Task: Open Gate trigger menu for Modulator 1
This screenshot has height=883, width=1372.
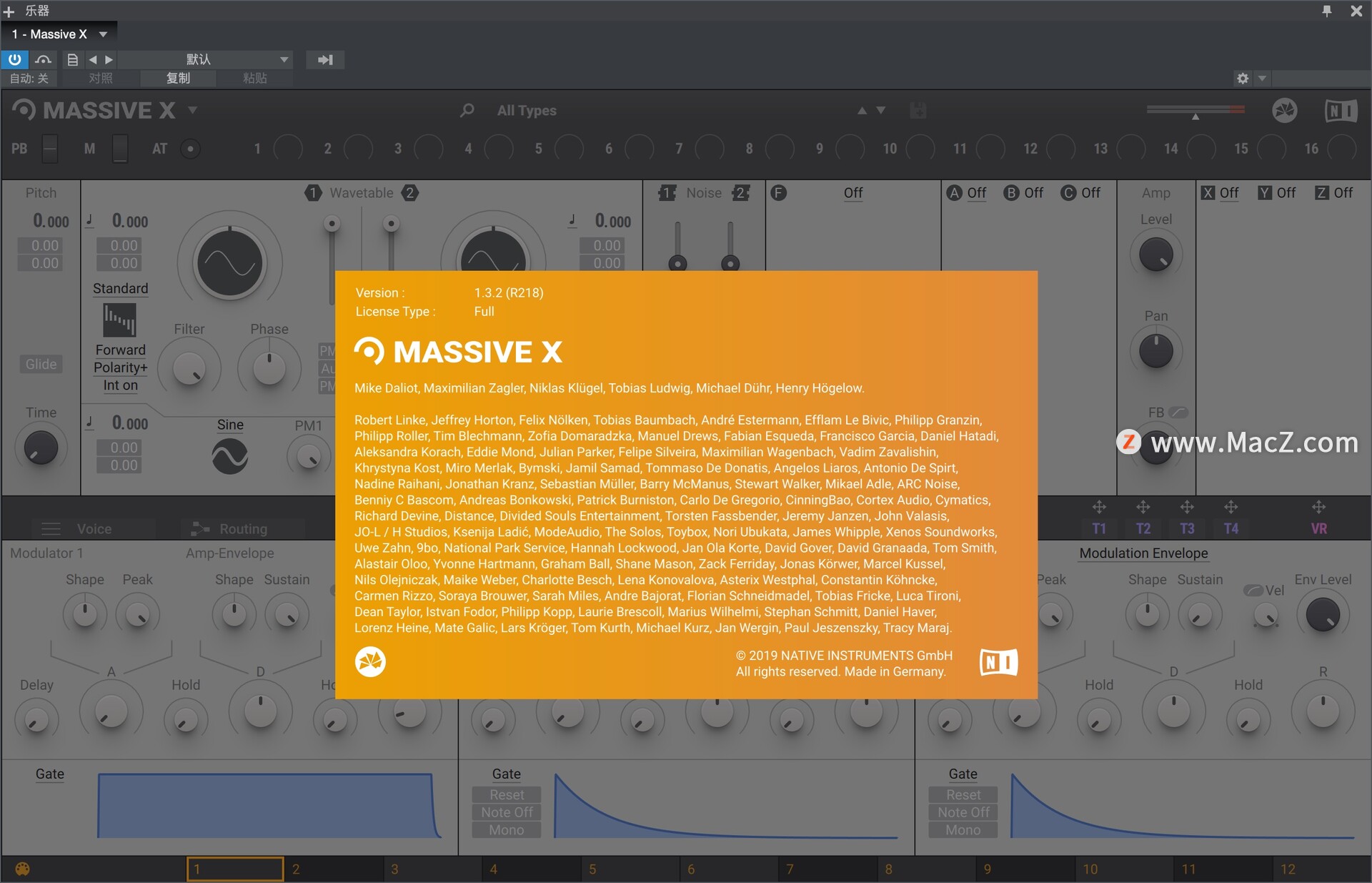Action: point(50,774)
